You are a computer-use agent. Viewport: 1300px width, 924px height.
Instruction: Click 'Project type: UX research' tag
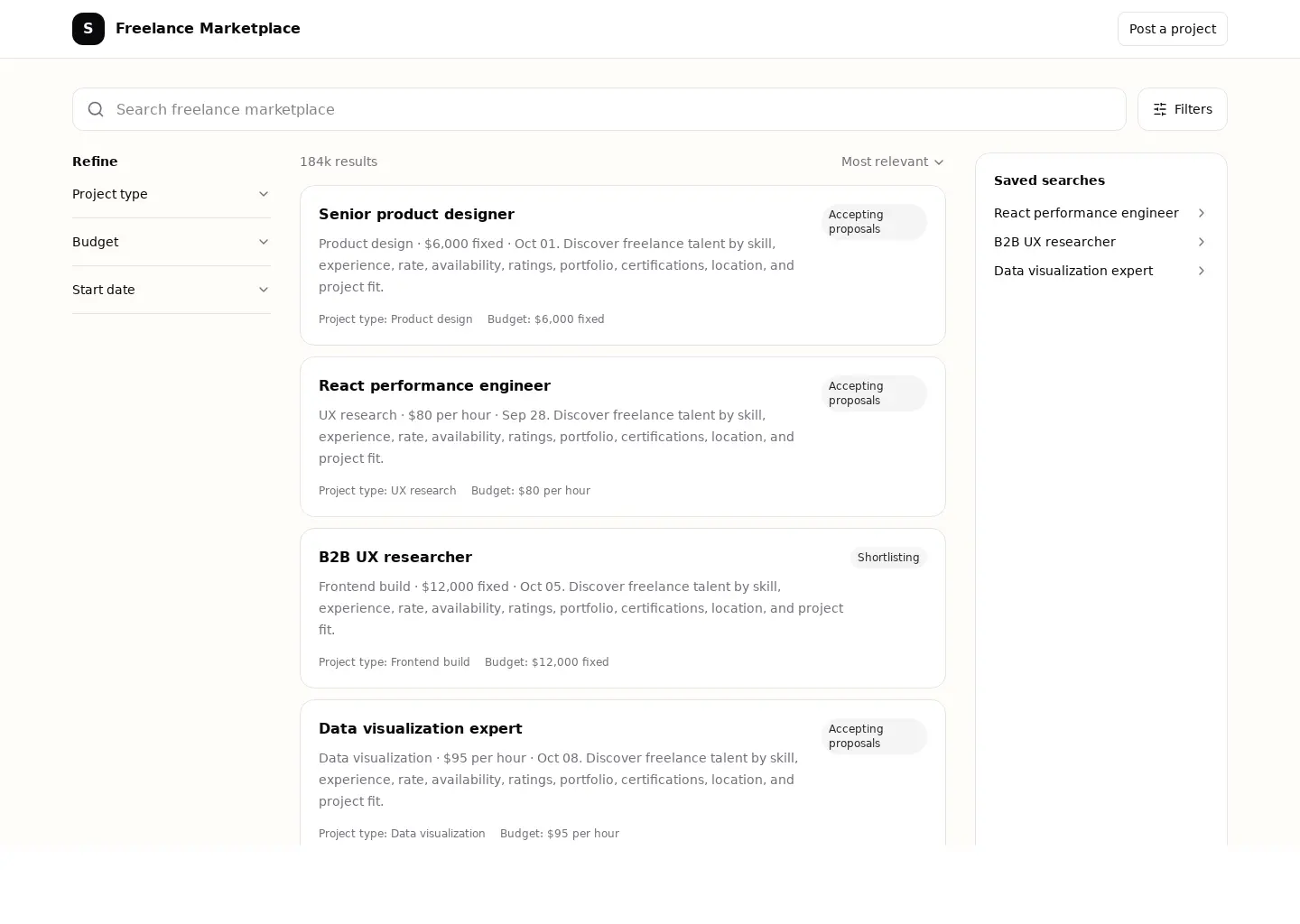click(387, 491)
